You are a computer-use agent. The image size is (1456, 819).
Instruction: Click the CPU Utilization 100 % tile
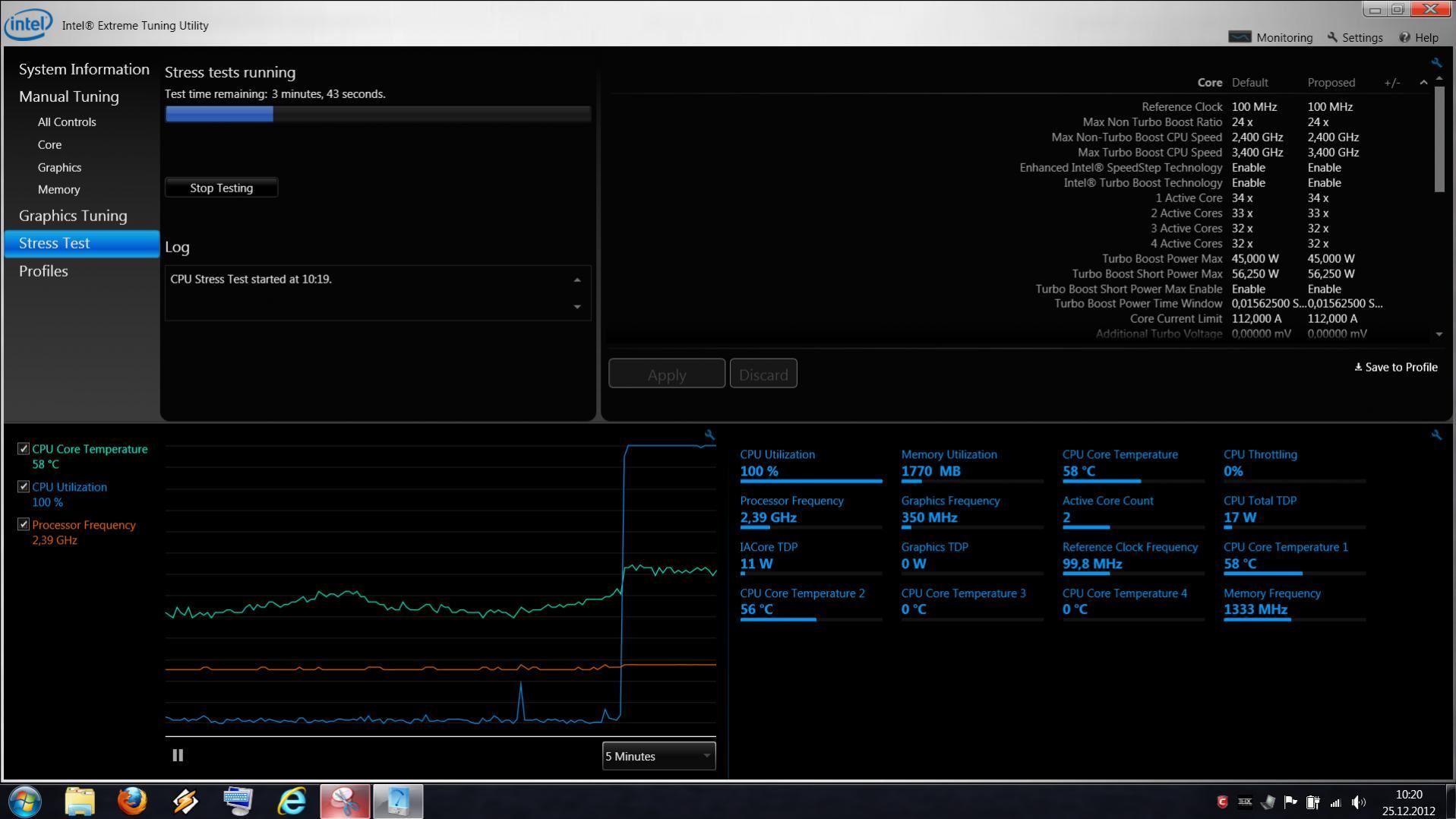point(810,465)
